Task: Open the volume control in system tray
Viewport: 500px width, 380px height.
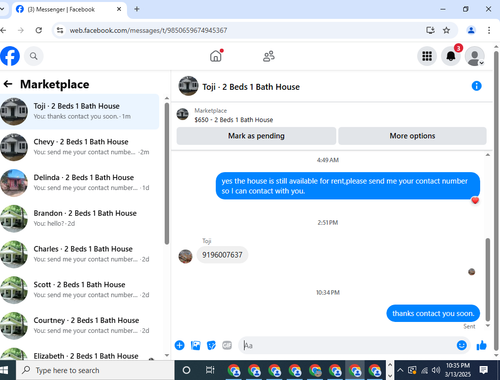Action: [436, 370]
